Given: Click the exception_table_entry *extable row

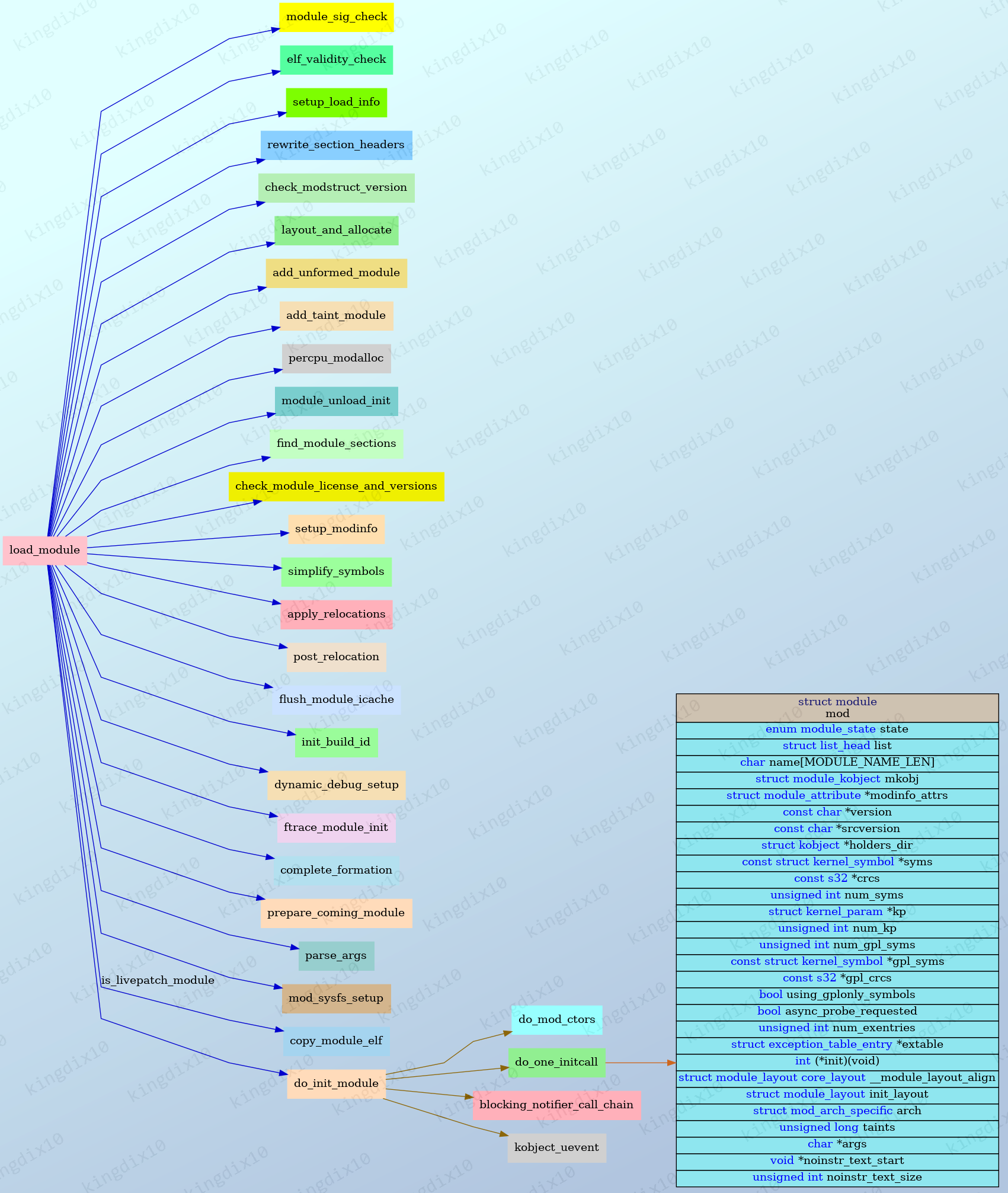Looking at the screenshot, I should point(837,1045).
